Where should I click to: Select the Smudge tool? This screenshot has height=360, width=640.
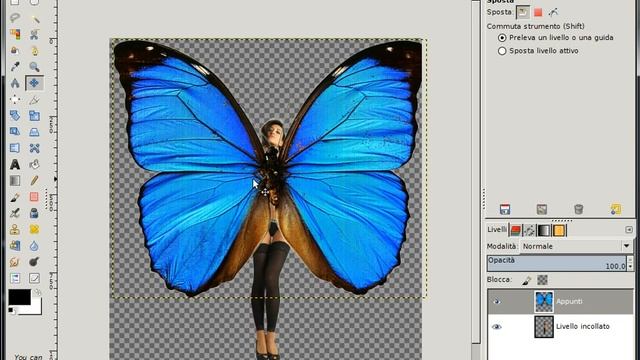[x=15, y=262]
